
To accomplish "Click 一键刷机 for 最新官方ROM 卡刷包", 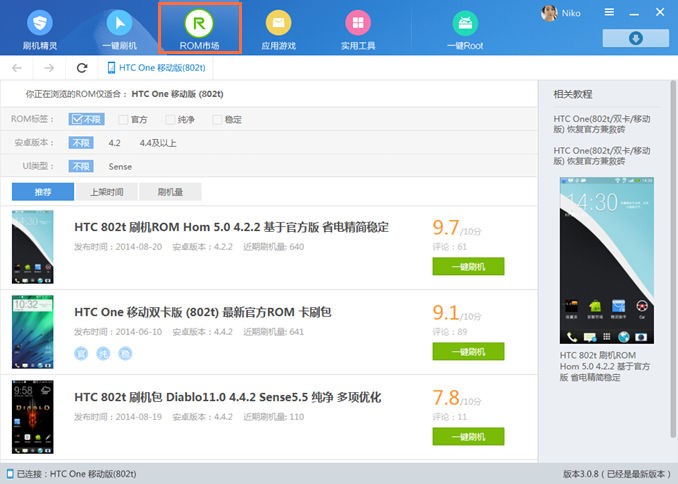I will click(x=468, y=352).
